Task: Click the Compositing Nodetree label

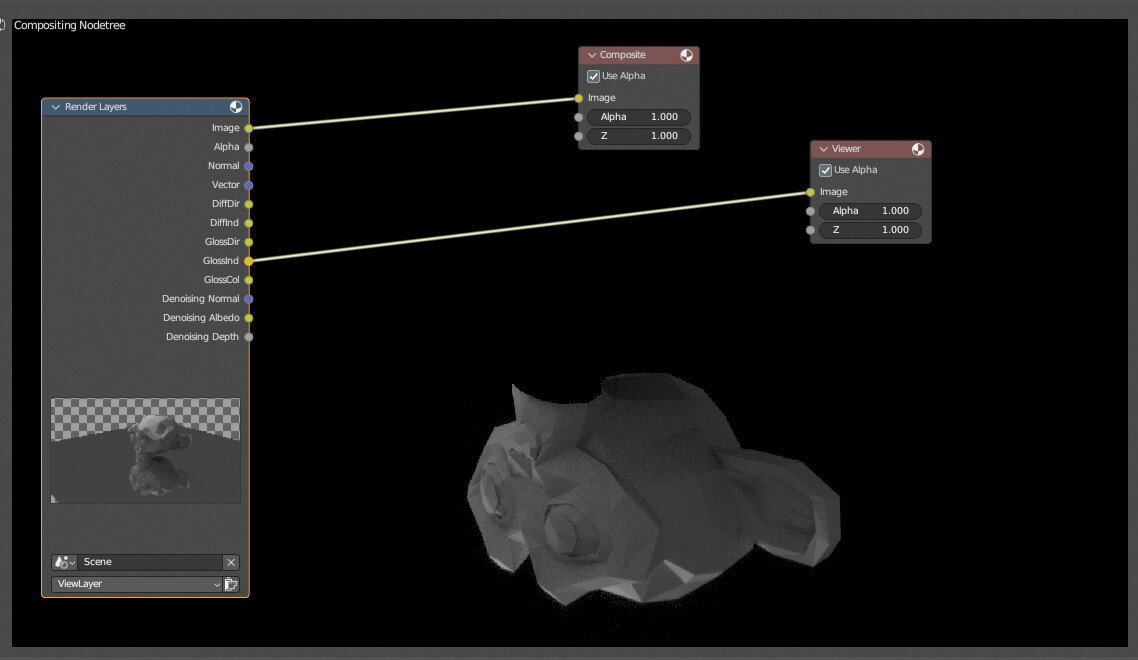Action: click(x=70, y=25)
